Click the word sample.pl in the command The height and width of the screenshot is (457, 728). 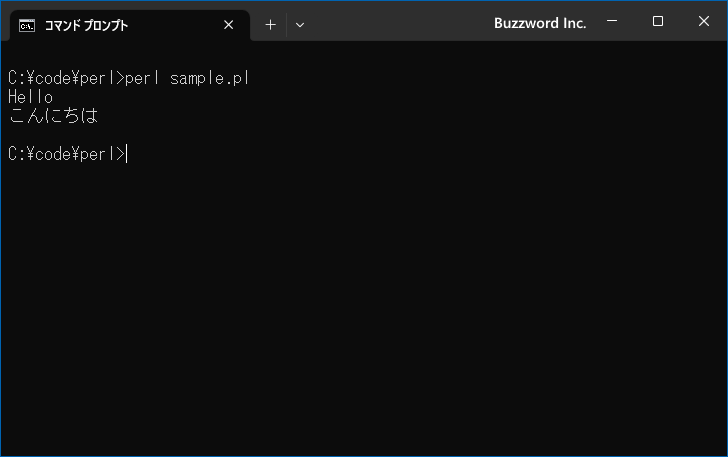click(209, 78)
